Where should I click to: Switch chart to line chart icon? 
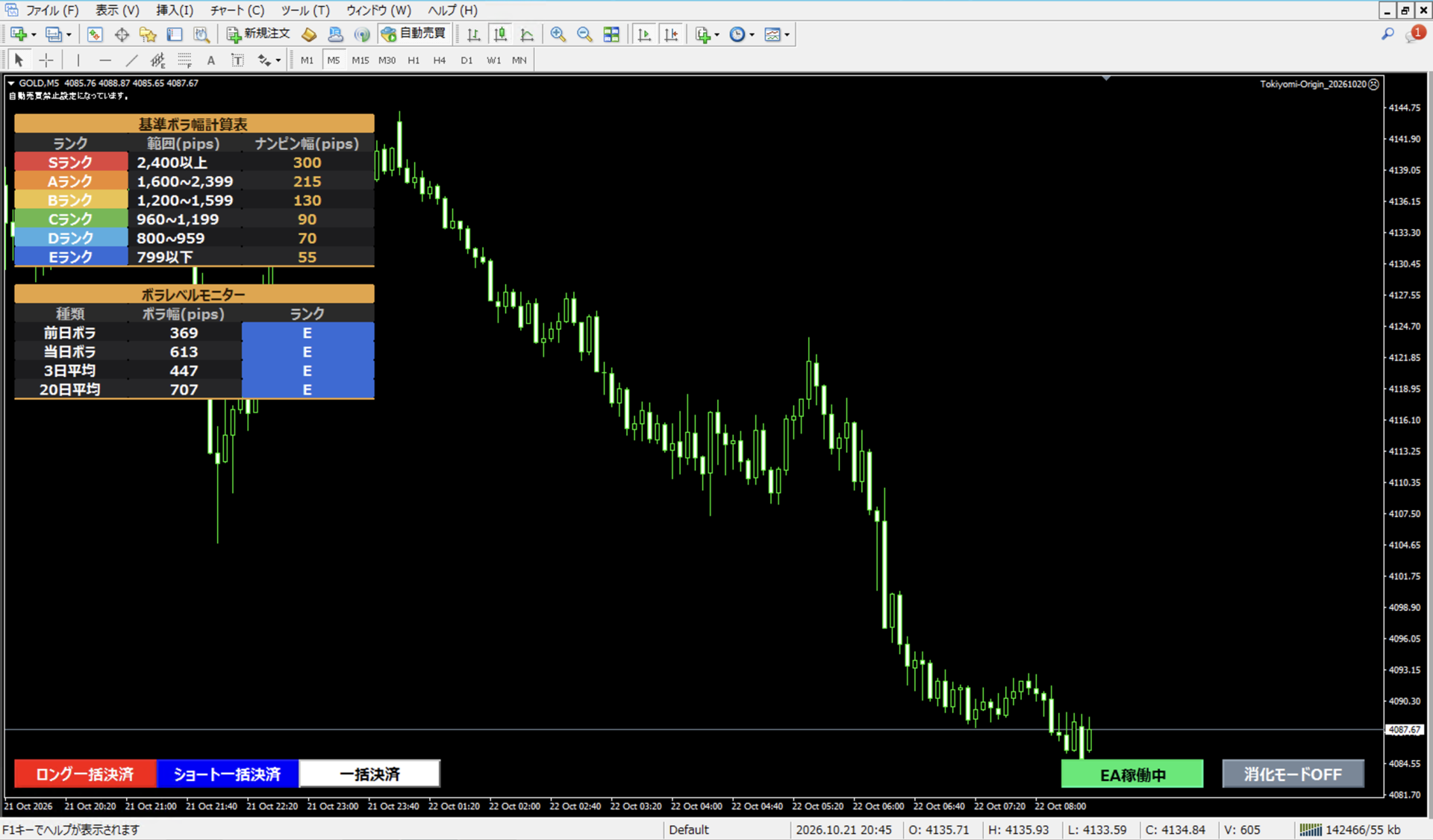(527, 34)
